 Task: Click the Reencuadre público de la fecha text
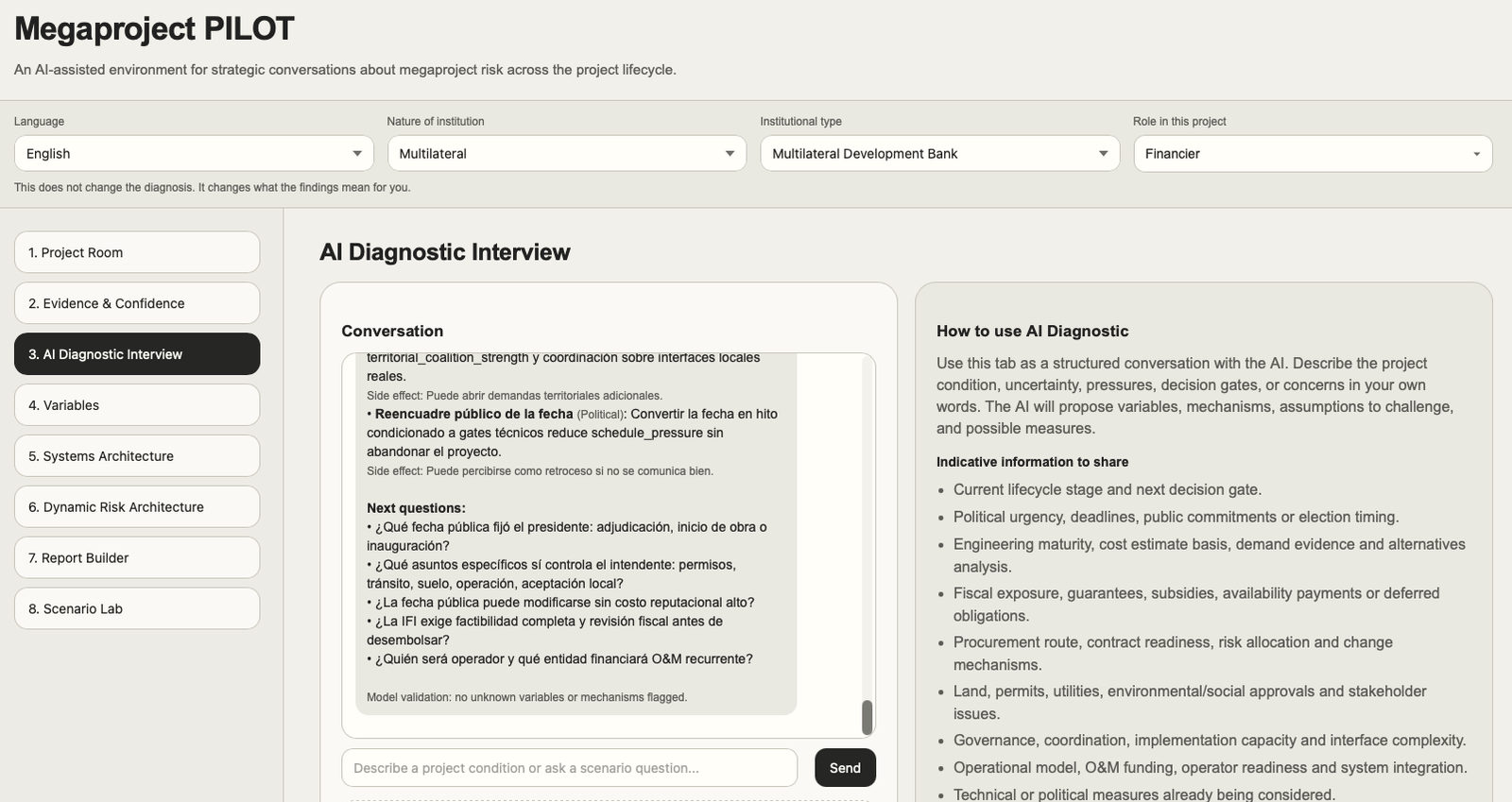(473, 414)
